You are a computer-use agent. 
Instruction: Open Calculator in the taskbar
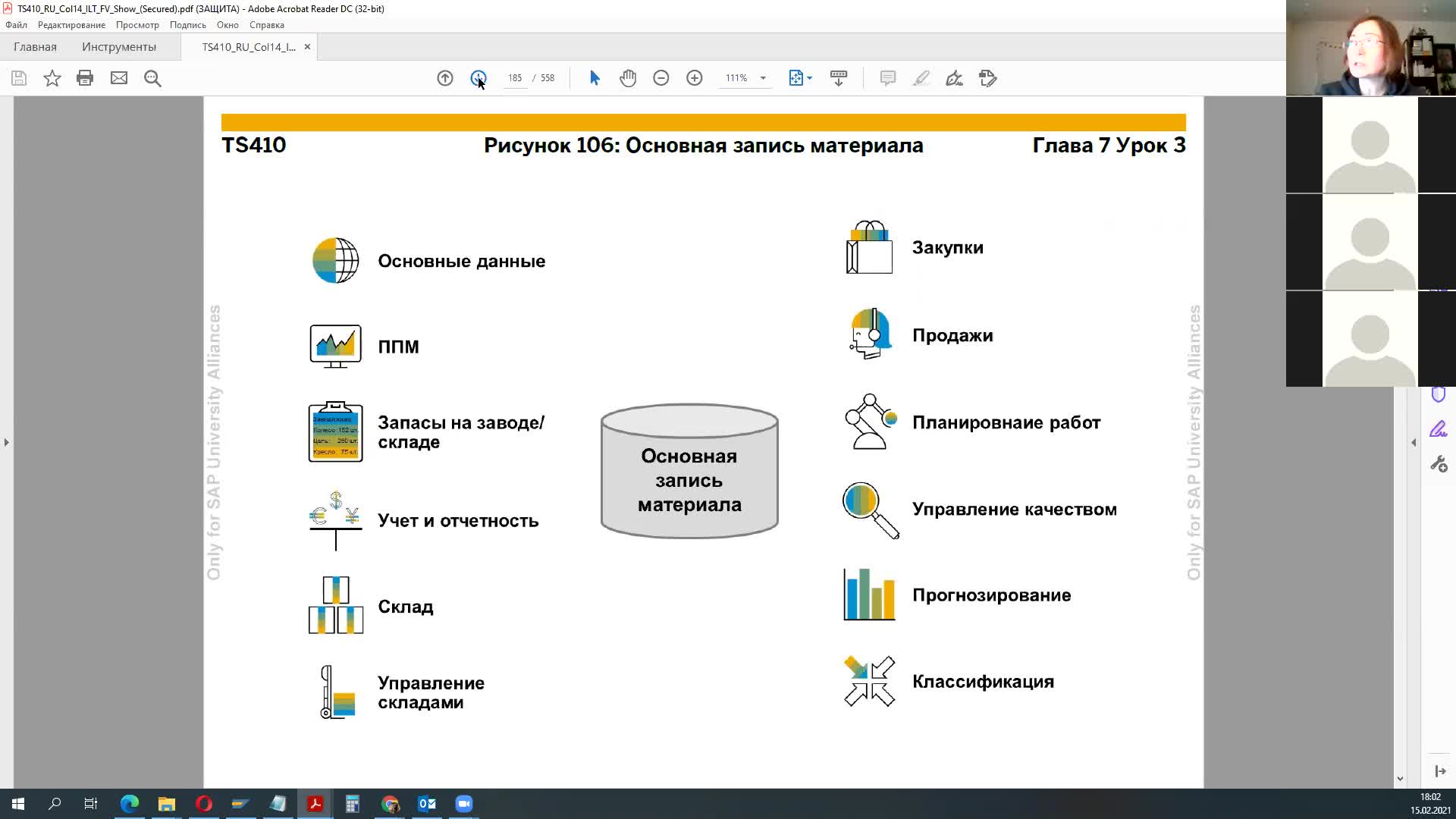(x=353, y=804)
